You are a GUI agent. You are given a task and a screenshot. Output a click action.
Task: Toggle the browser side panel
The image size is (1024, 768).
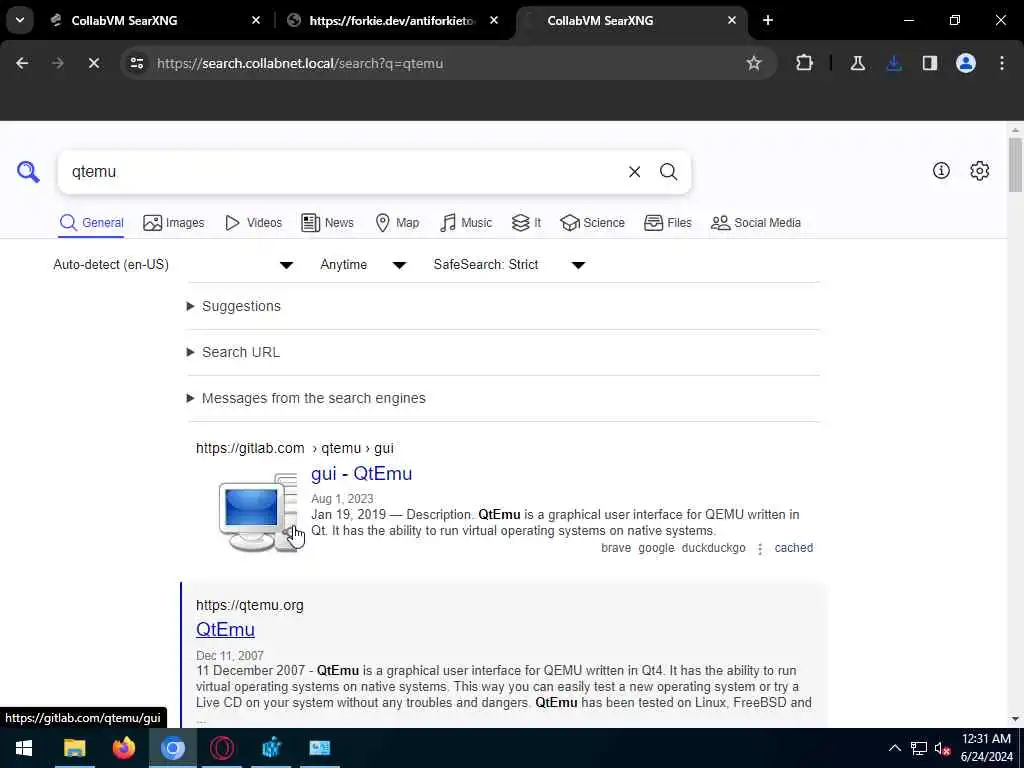929,63
